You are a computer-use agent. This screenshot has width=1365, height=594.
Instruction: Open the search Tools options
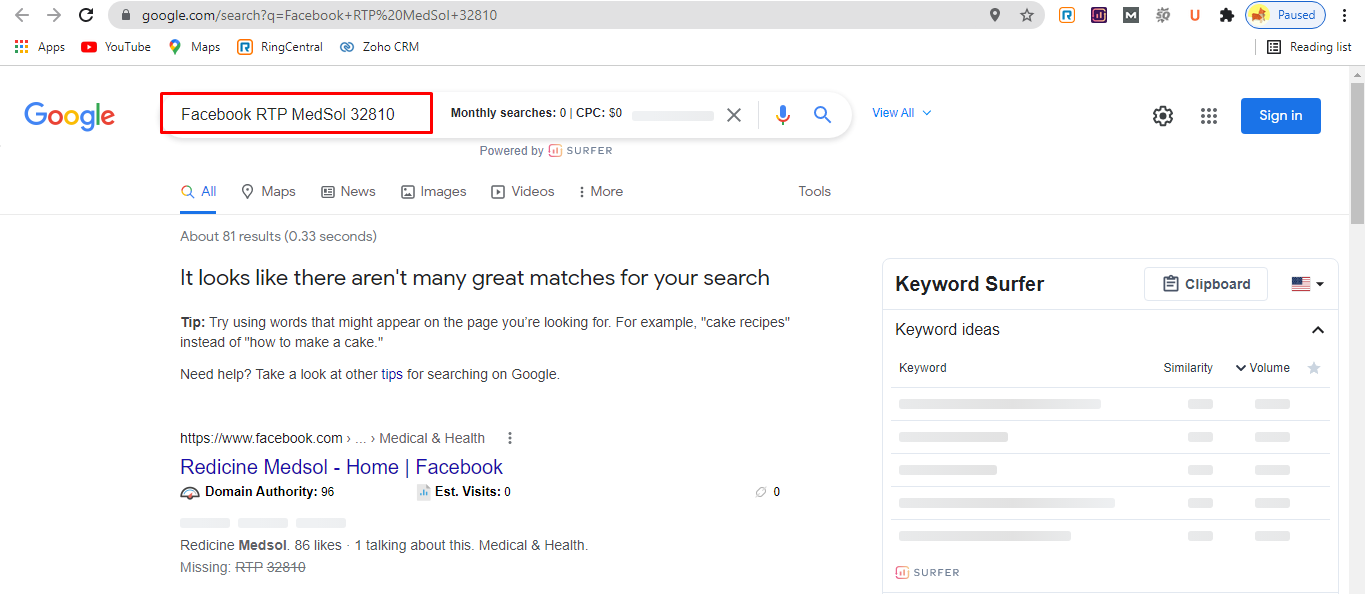click(x=814, y=192)
